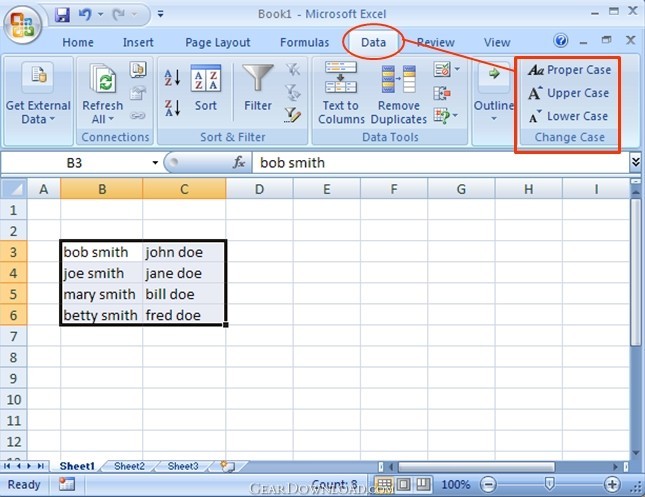The image size is (645, 497).
Task: Save workbook via Quick Access icon
Action: [63, 15]
